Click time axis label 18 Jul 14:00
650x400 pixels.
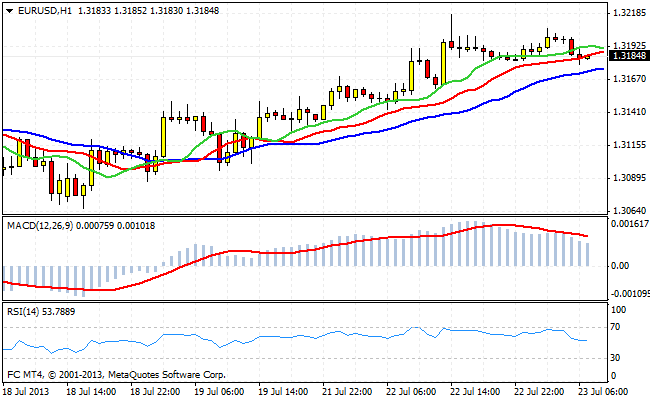(91, 392)
